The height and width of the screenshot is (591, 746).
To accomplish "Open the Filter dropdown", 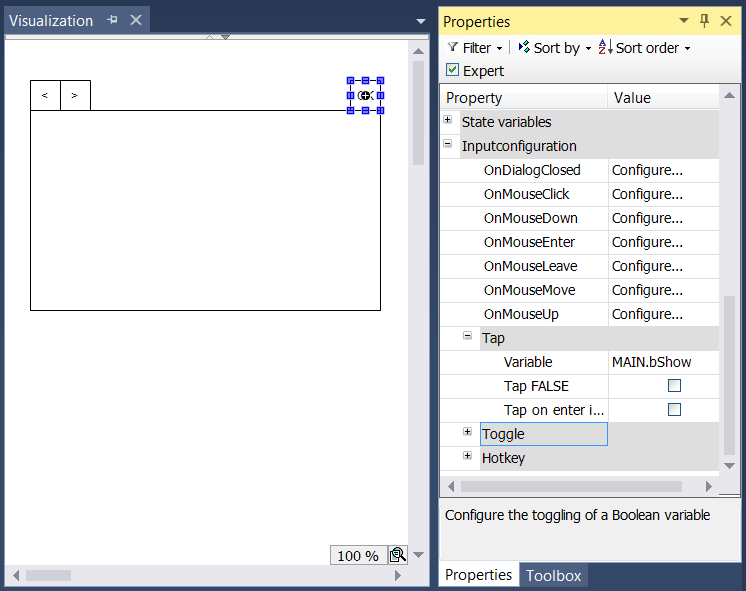I will (x=499, y=48).
